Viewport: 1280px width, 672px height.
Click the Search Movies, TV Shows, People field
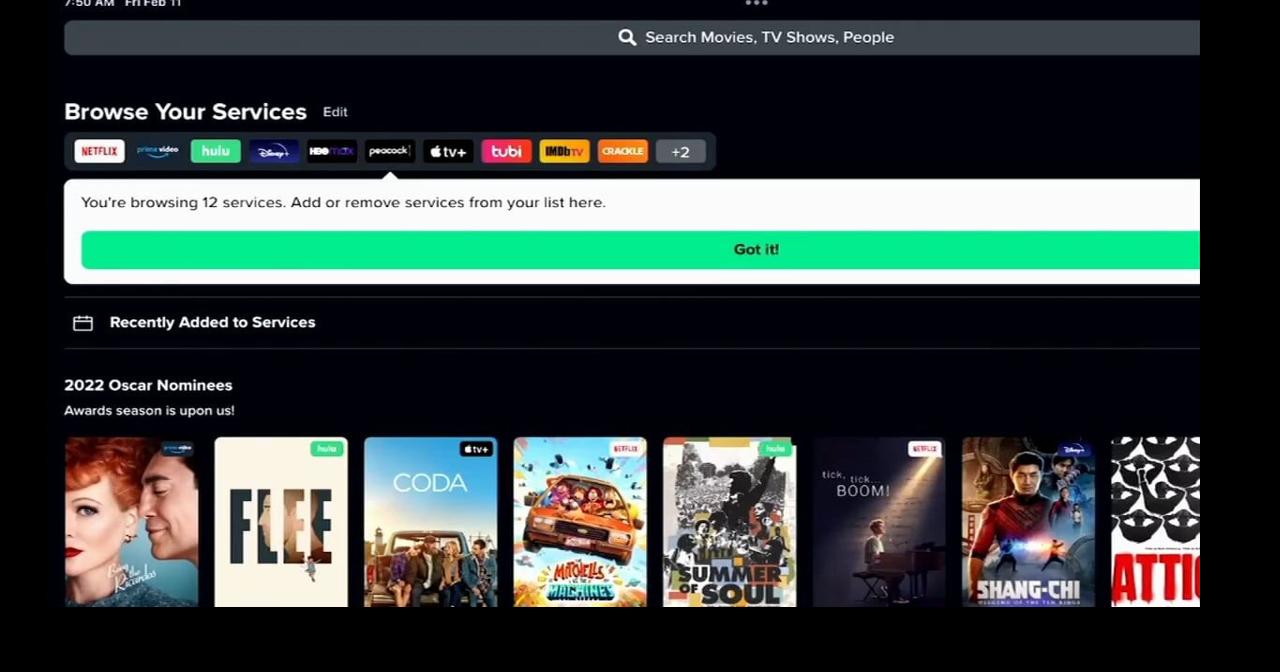769,37
